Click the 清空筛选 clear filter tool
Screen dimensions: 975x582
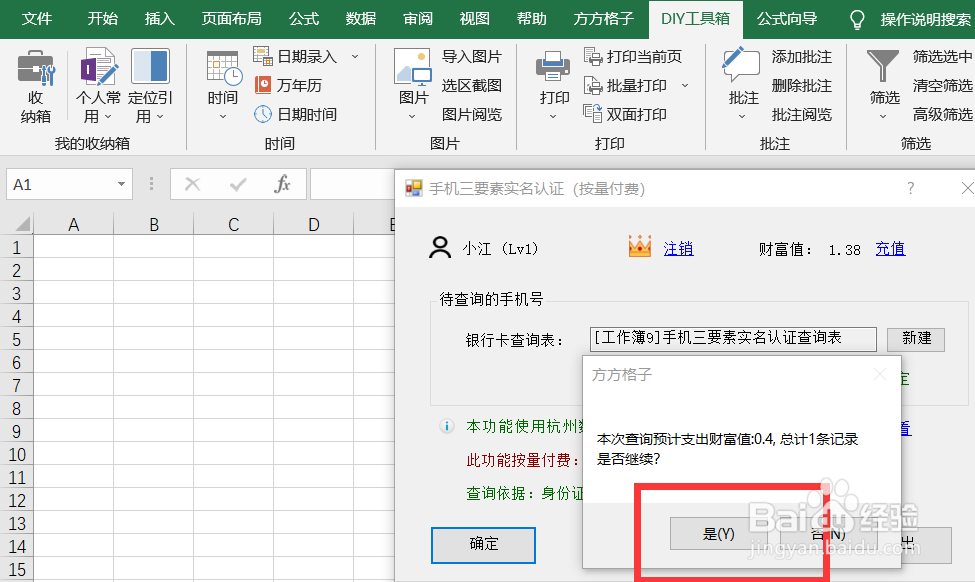[x=943, y=85]
